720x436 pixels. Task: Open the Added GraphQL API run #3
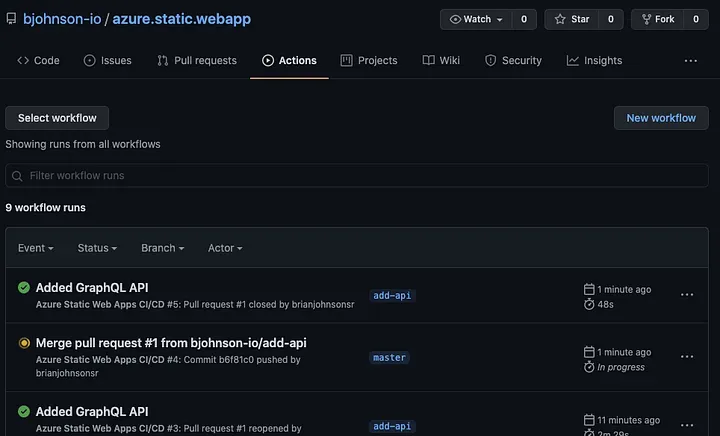click(x=92, y=412)
